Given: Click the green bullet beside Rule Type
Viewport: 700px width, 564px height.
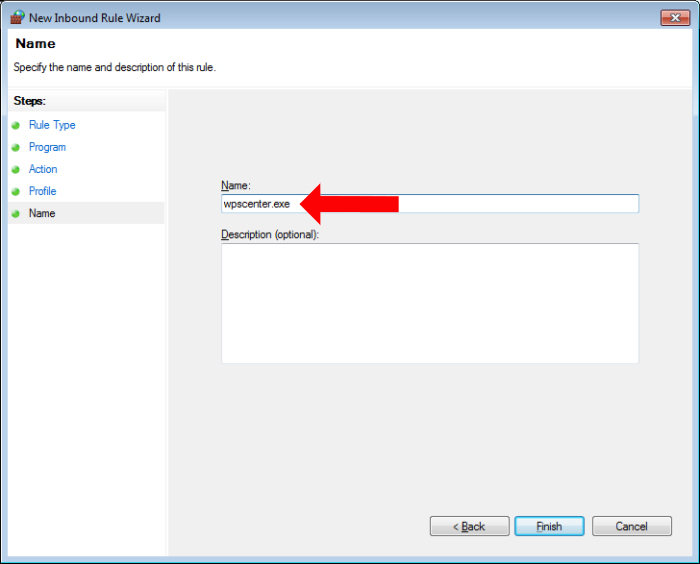Looking at the screenshot, I should [16, 125].
